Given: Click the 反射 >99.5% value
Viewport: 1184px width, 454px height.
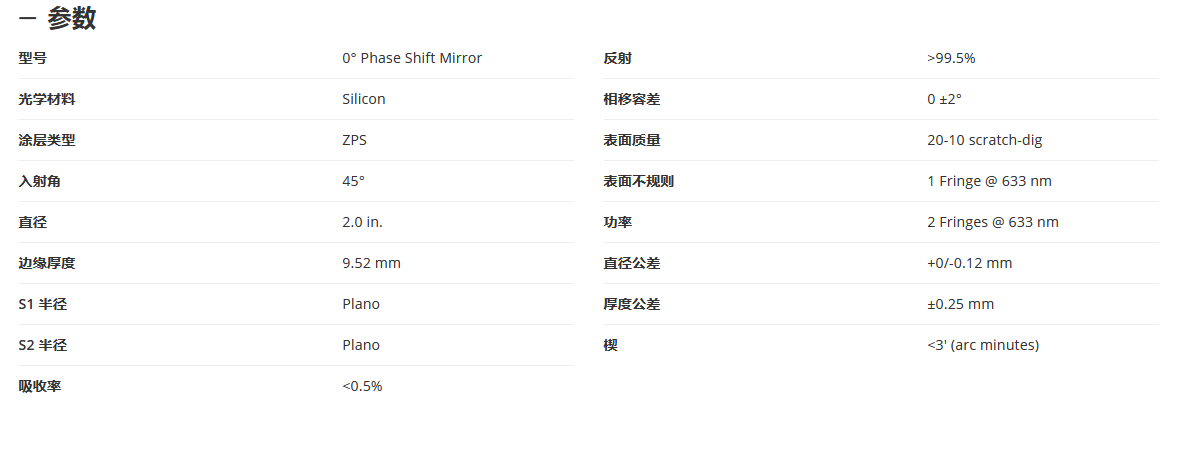Looking at the screenshot, I should click(x=951, y=58).
